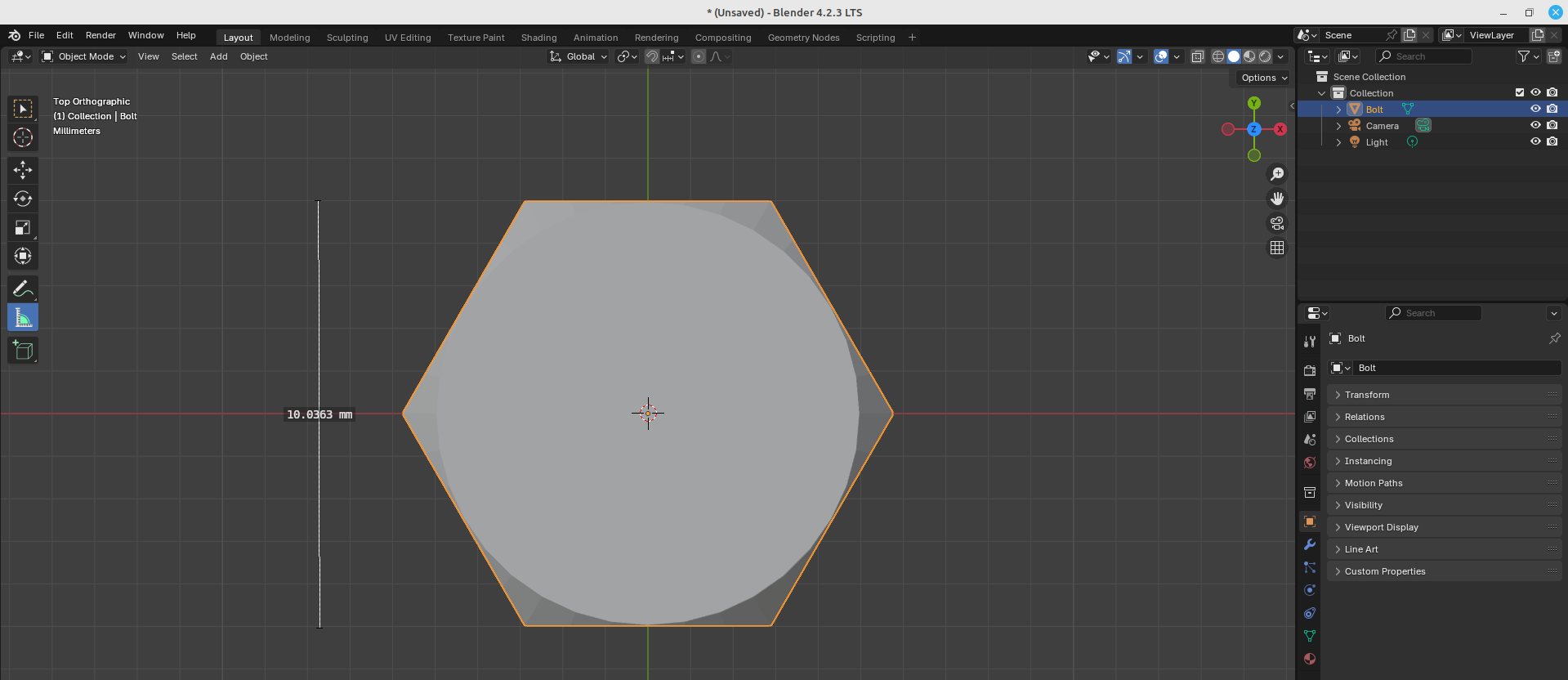1568x680 pixels.
Task: Click the Bolt object name field
Action: [x=1456, y=368]
